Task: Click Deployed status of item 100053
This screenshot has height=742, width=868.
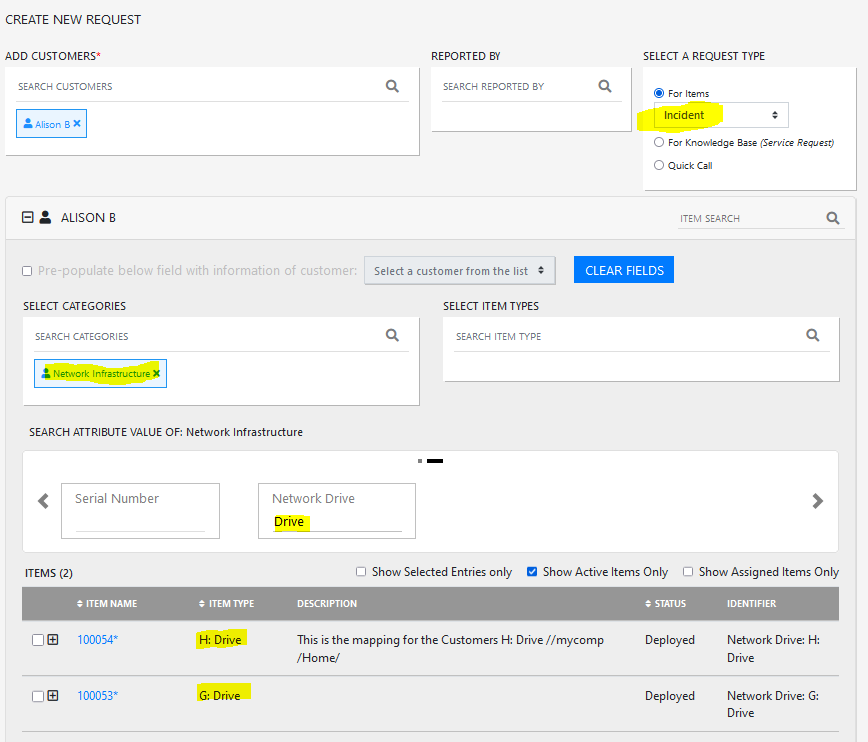Action: [669, 695]
